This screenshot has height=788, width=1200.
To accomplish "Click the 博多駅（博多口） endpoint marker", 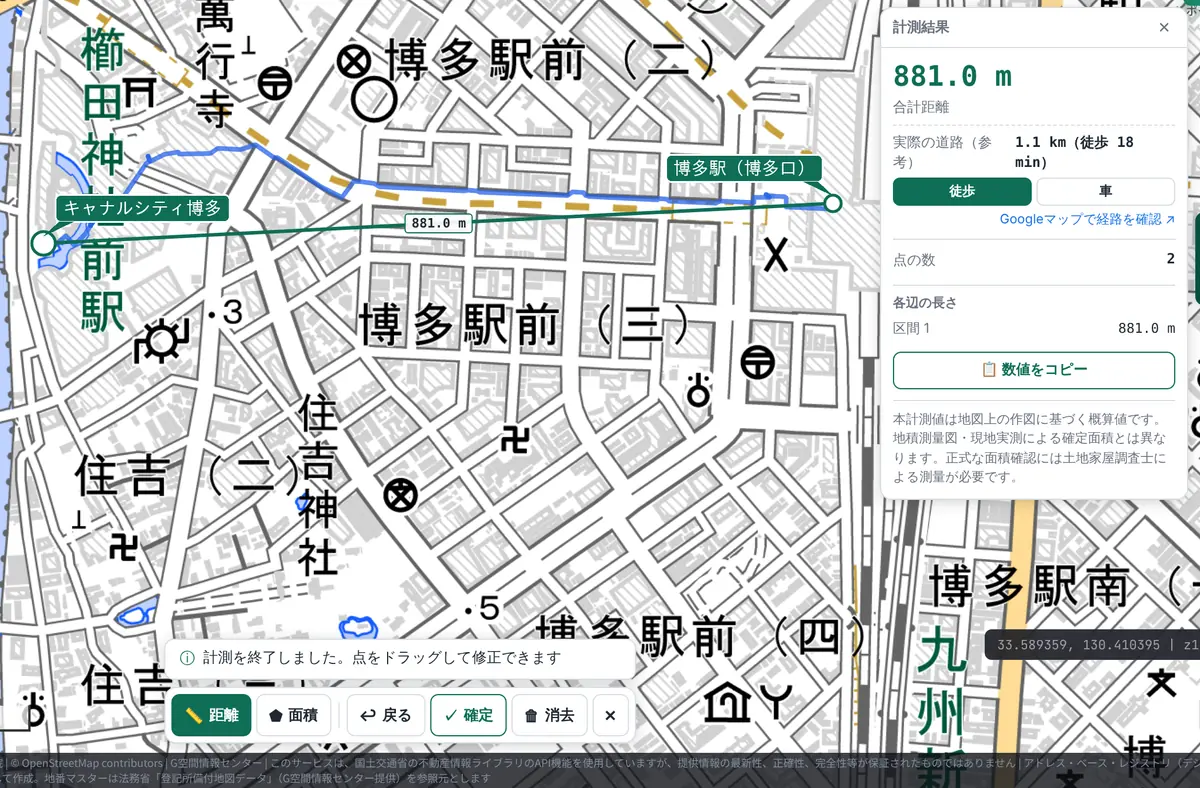I will 833,204.
